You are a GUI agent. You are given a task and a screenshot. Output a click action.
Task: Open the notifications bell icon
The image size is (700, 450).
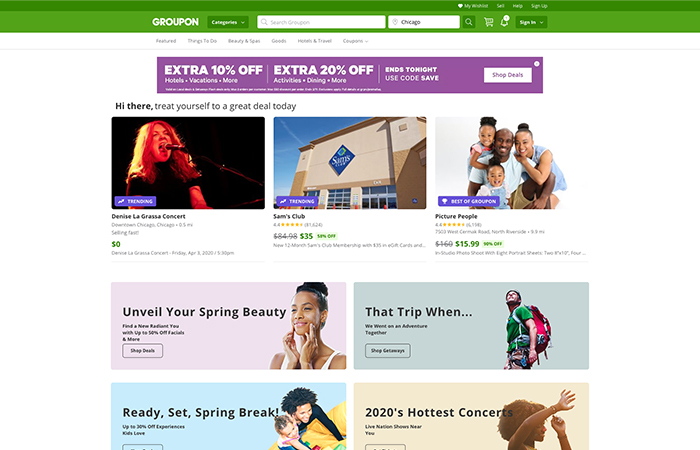(x=504, y=21)
